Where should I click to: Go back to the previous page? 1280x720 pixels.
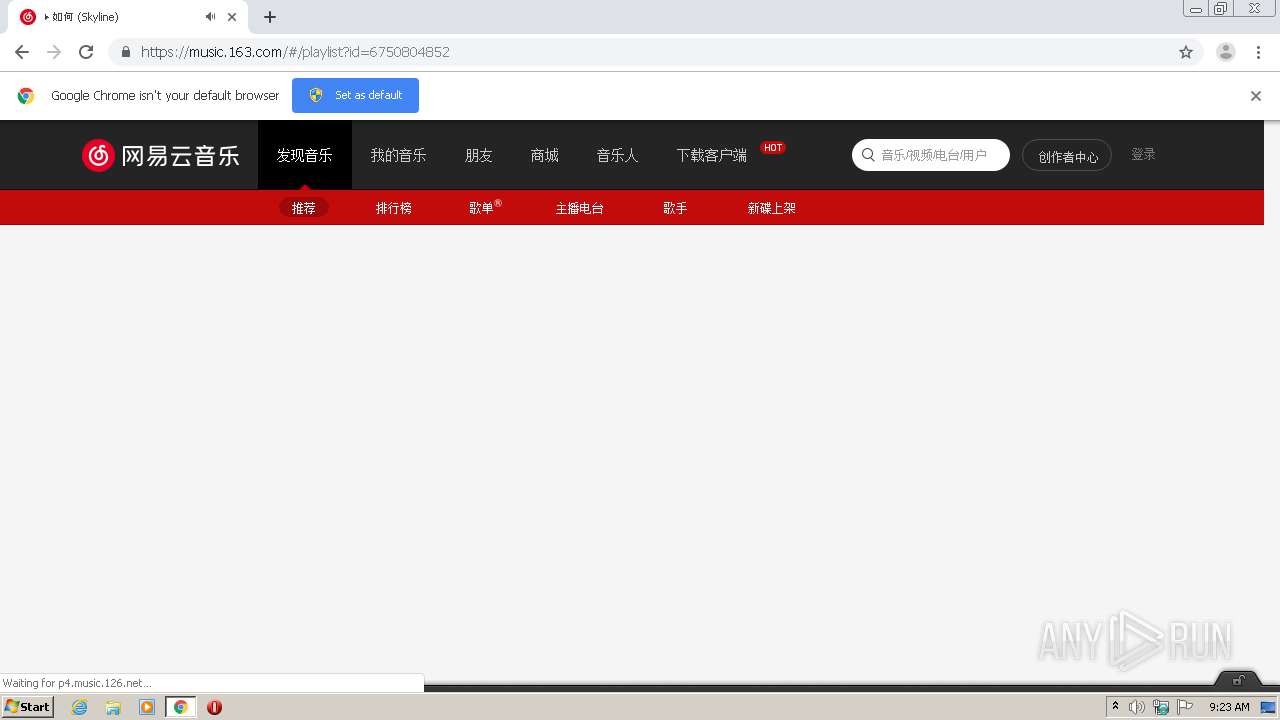(x=22, y=52)
